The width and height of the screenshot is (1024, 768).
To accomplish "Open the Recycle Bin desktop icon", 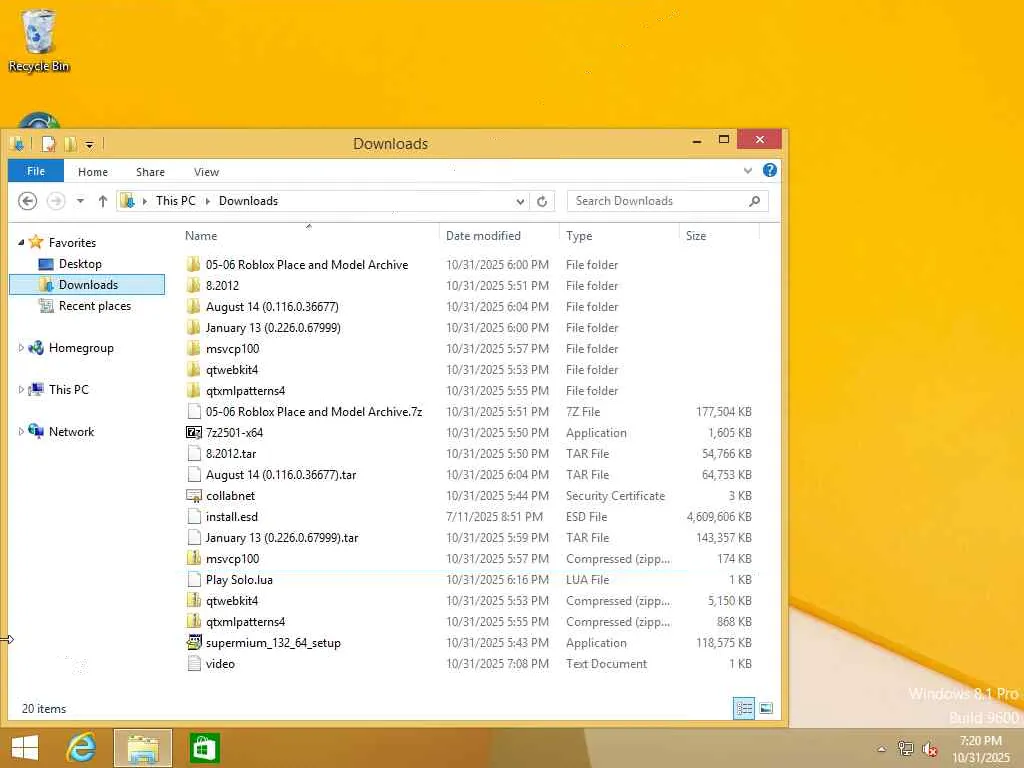I will [39, 40].
